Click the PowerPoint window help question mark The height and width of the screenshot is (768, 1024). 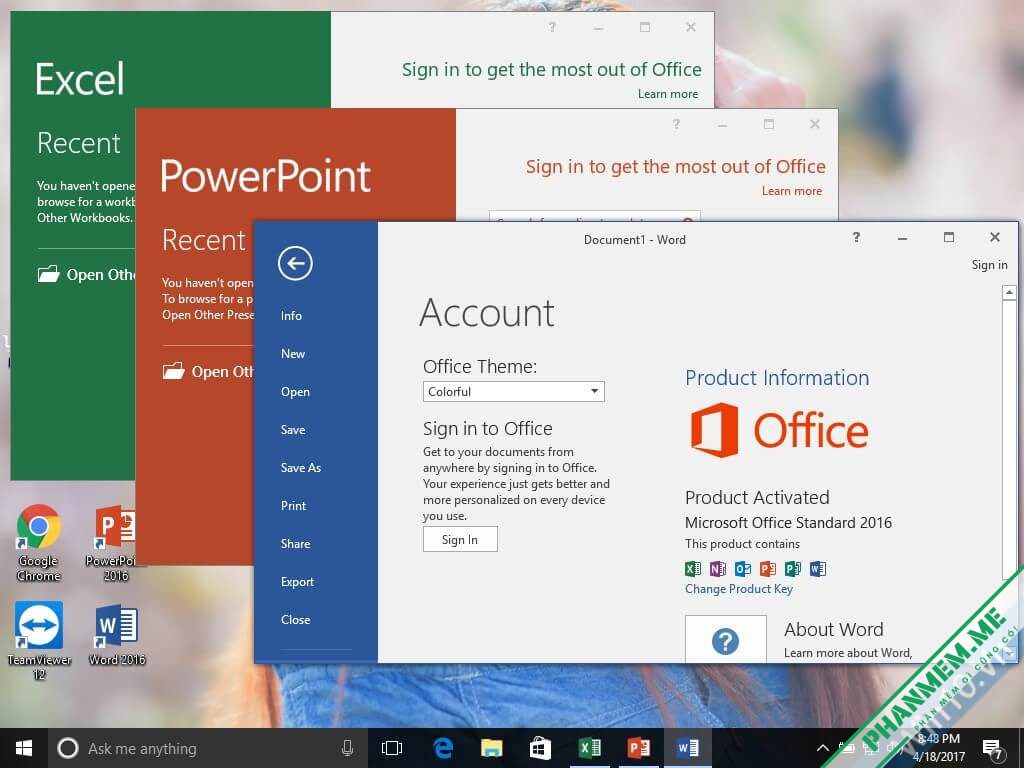click(x=676, y=123)
